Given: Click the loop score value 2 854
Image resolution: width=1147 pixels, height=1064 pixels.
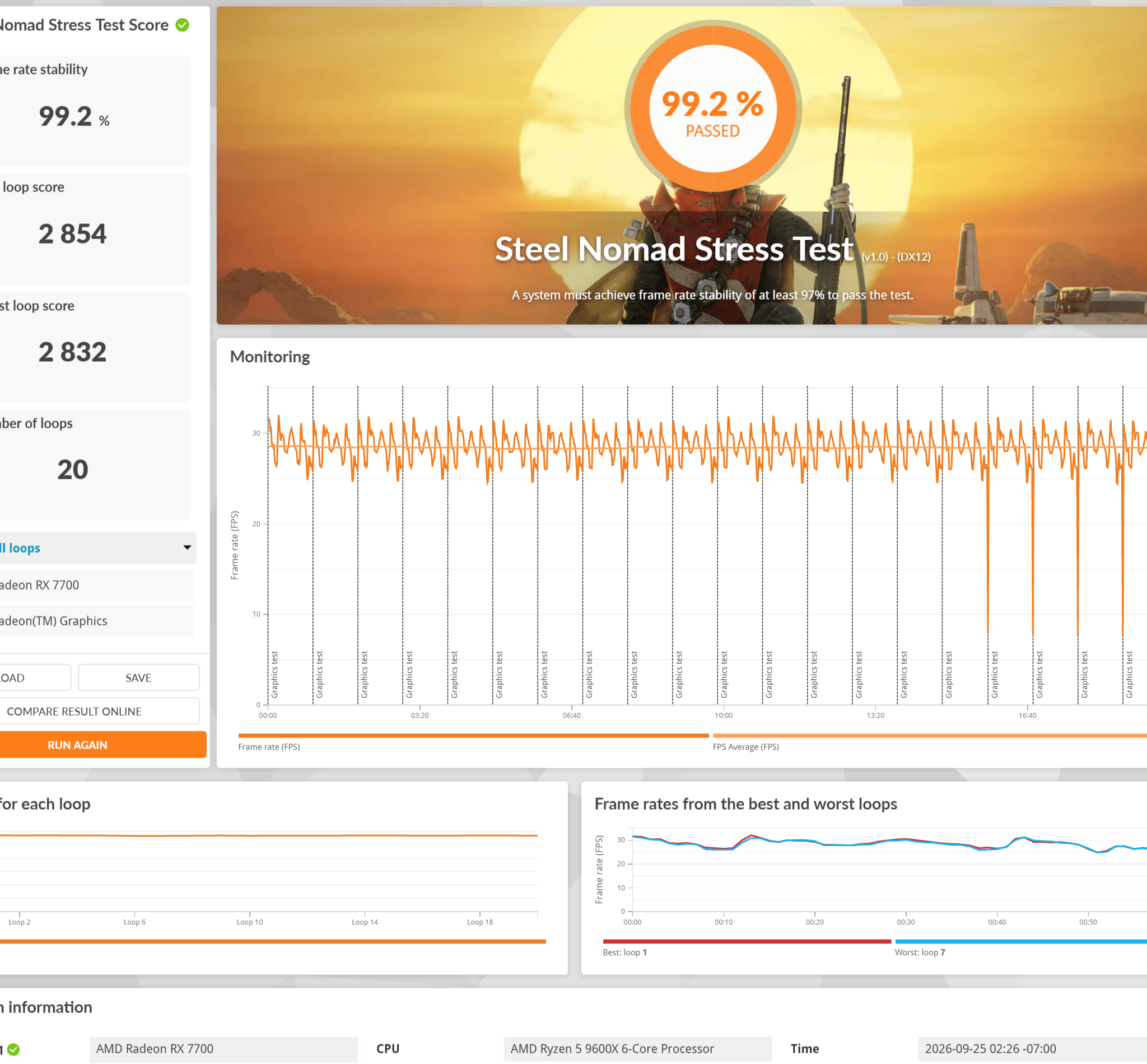Looking at the screenshot, I should pyautogui.click(x=73, y=234).
